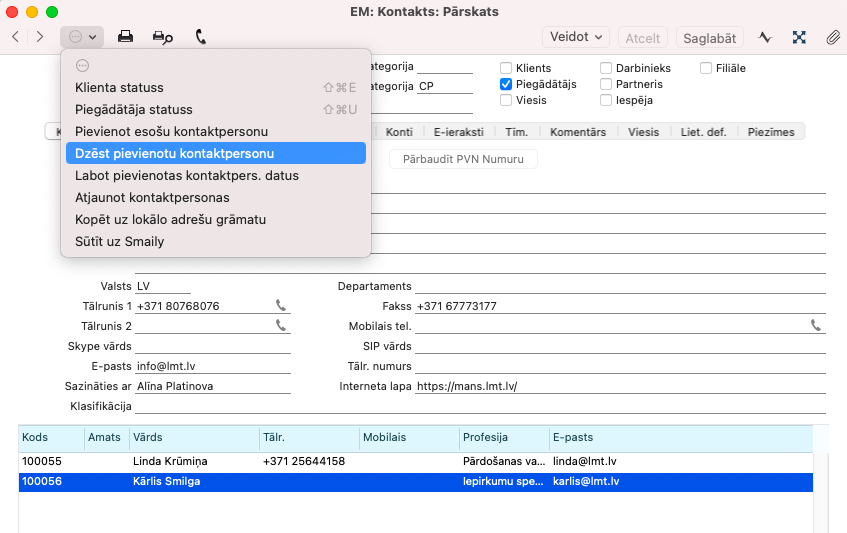Screen dimensions: 847x533
Task: Click the activity waveform icon
Action: click(765, 37)
